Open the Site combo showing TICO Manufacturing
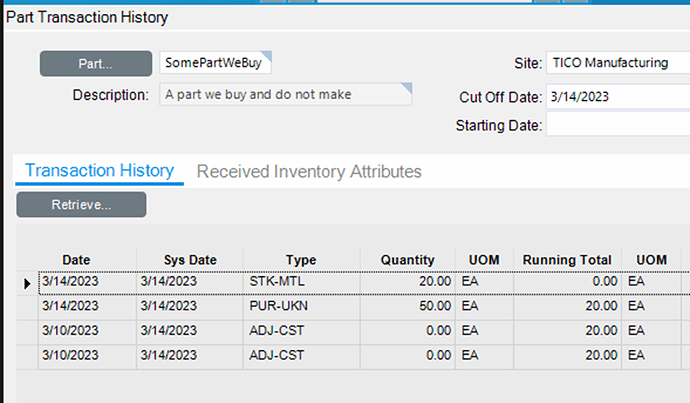 617,62
